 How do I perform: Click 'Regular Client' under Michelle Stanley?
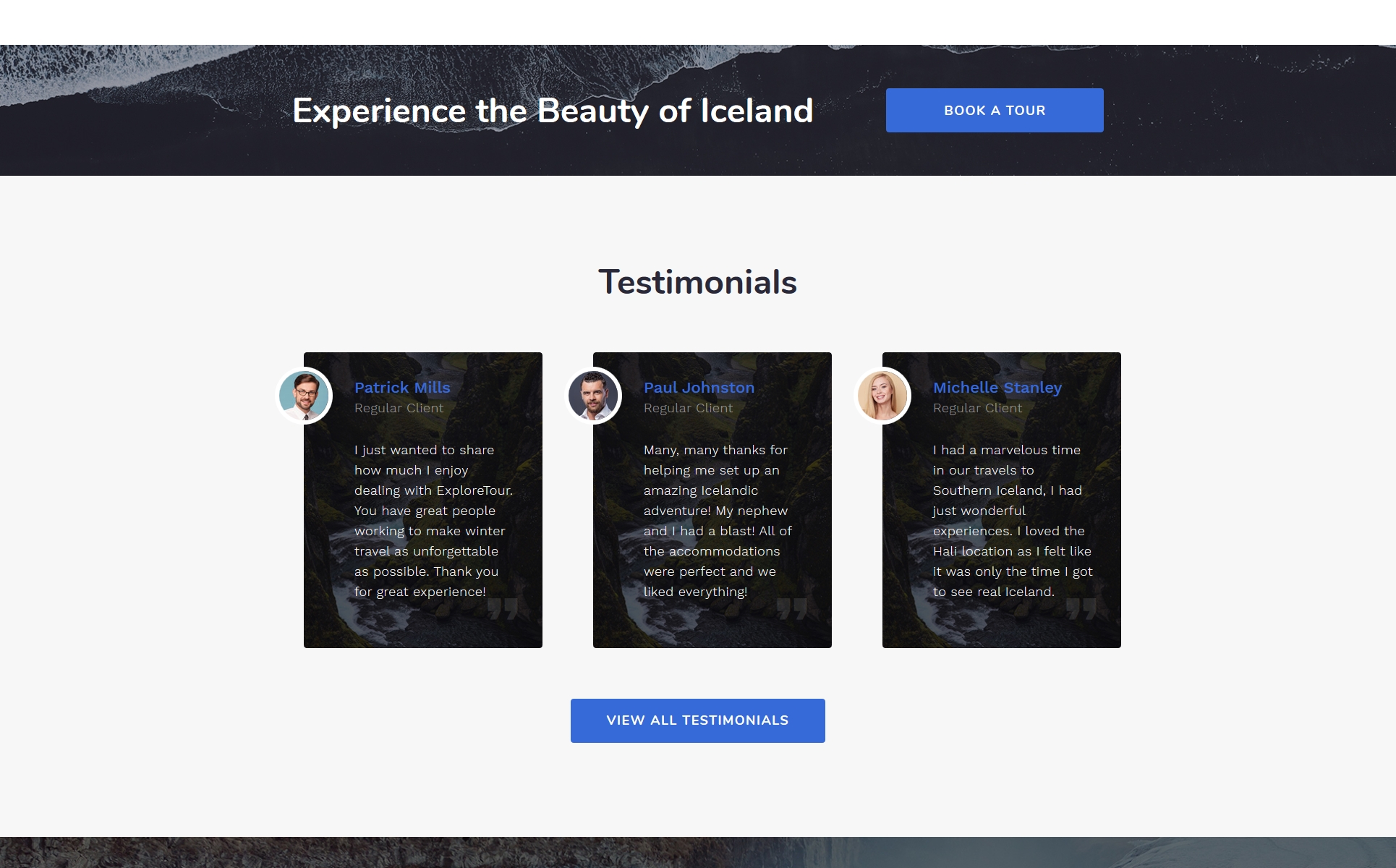coord(977,408)
